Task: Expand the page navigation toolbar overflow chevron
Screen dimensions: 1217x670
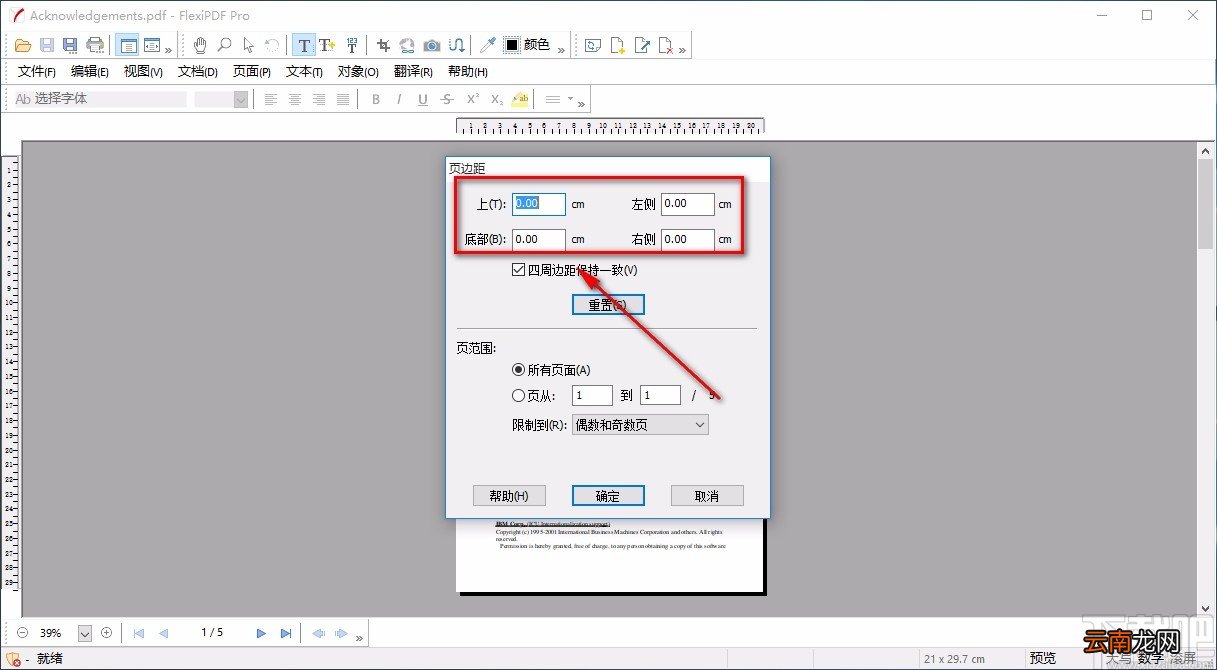Action: [x=359, y=637]
